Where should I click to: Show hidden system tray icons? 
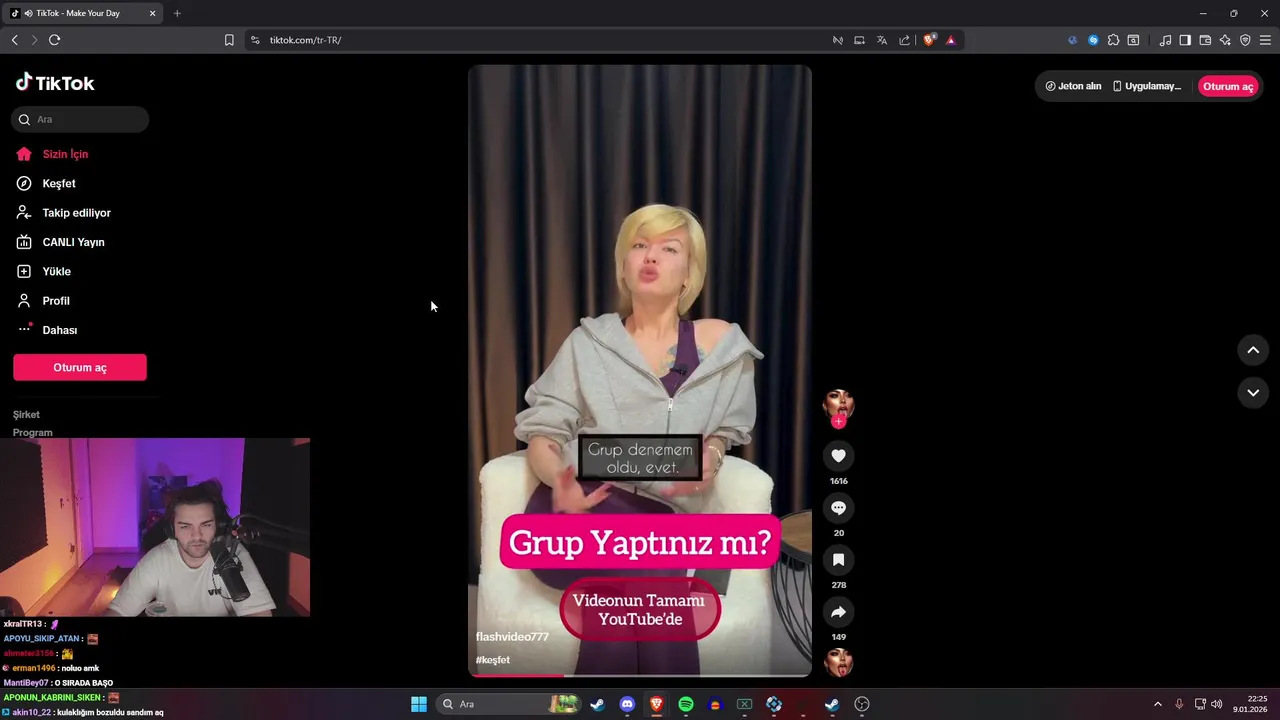point(1158,704)
